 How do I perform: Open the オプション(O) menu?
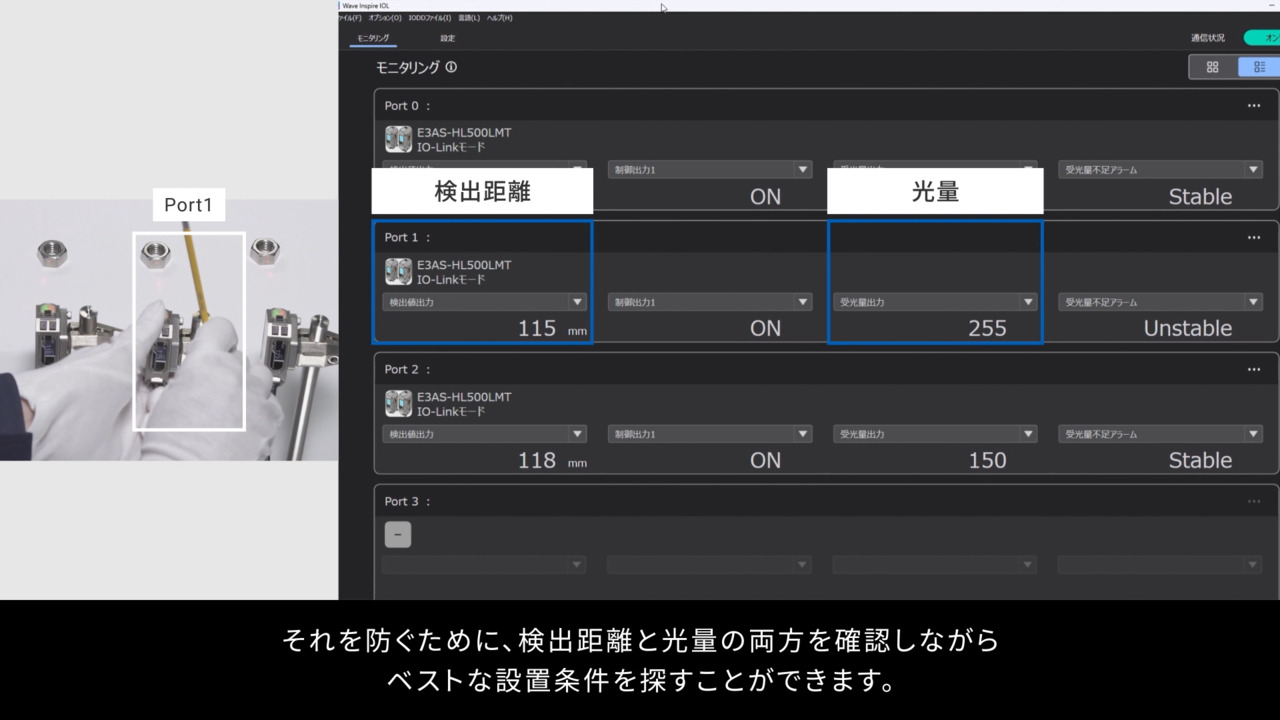click(x=384, y=18)
